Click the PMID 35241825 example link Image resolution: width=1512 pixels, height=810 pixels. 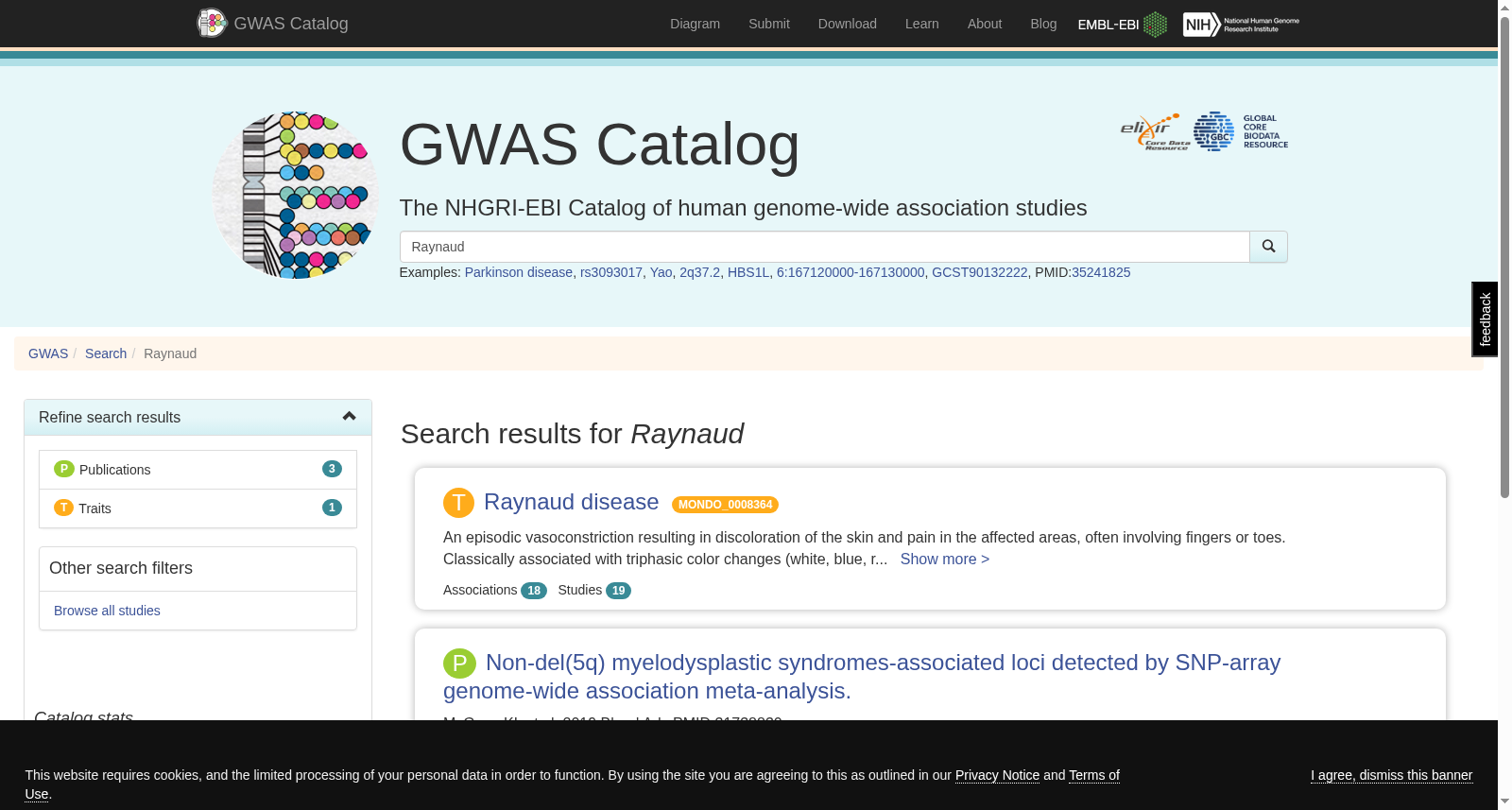click(x=1101, y=272)
